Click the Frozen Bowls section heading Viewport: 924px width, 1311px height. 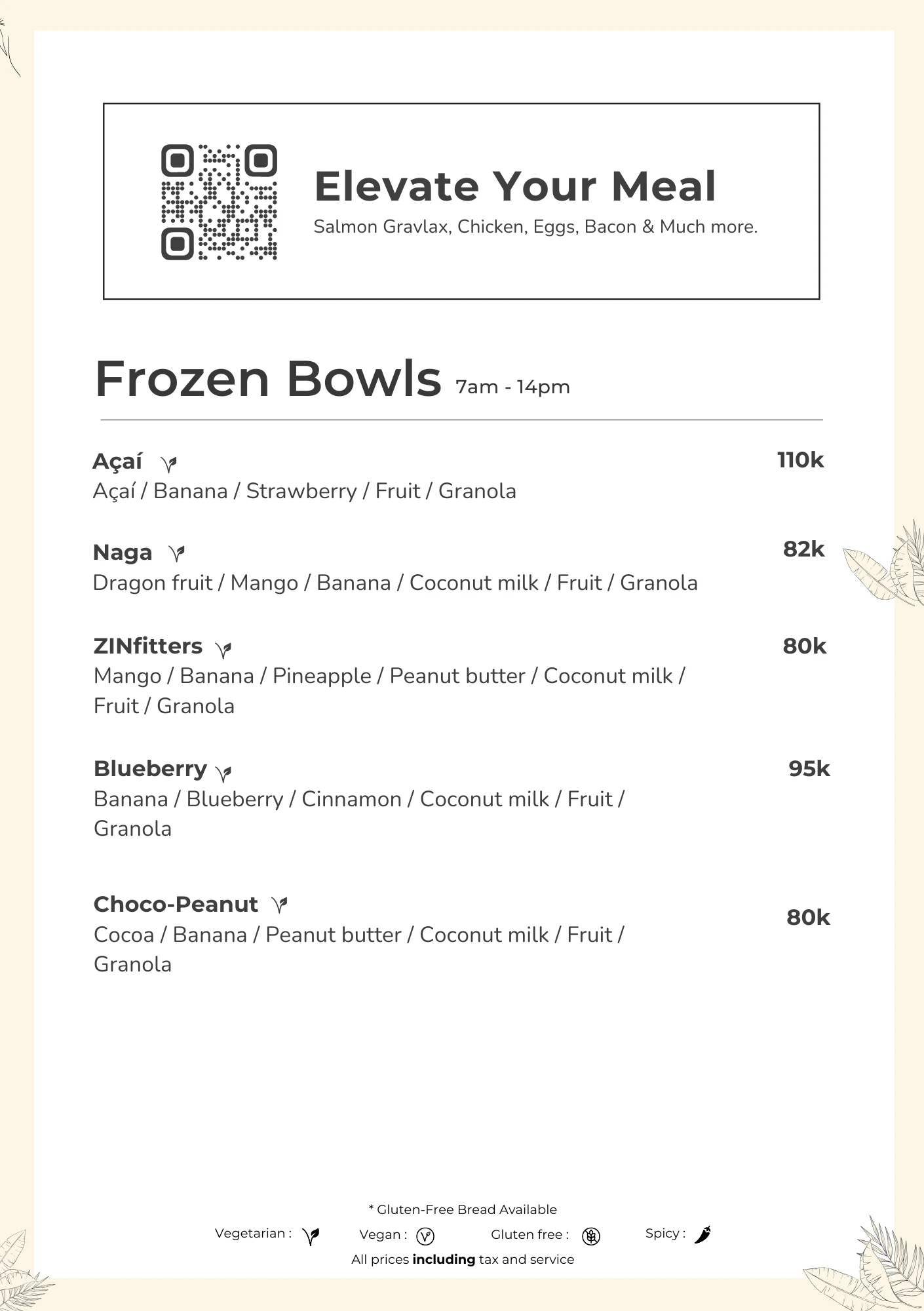(x=268, y=379)
